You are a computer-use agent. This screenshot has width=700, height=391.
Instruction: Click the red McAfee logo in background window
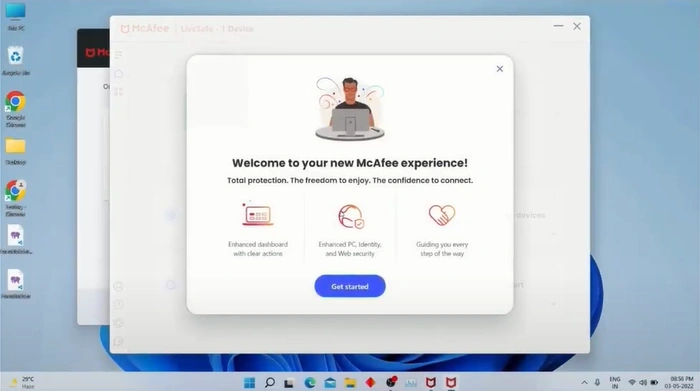click(x=96, y=53)
